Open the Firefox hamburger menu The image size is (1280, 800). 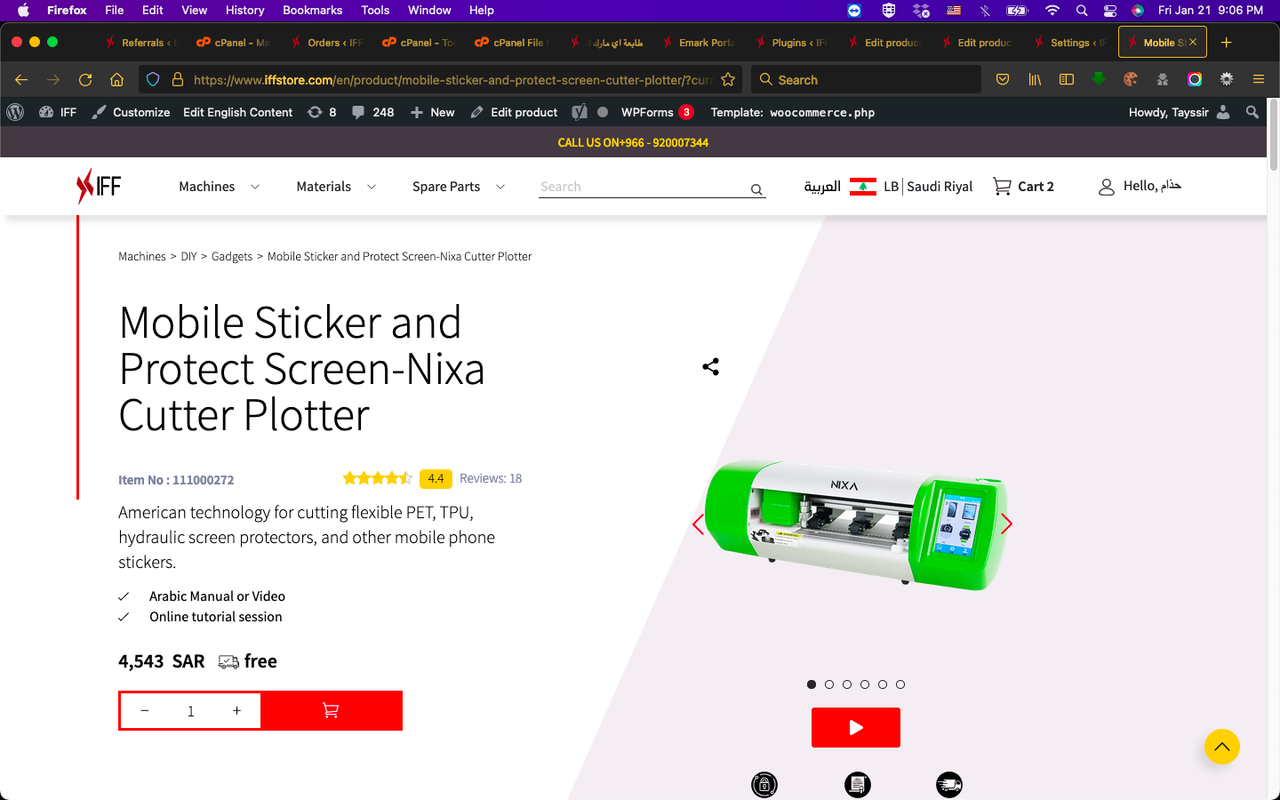[x=1259, y=79]
